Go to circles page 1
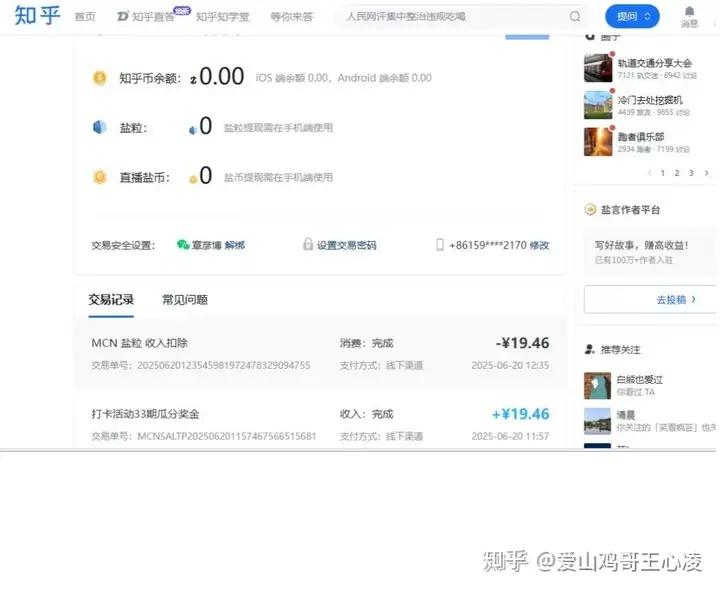This screenshot has height=591, width=720. tap(663, 173)
